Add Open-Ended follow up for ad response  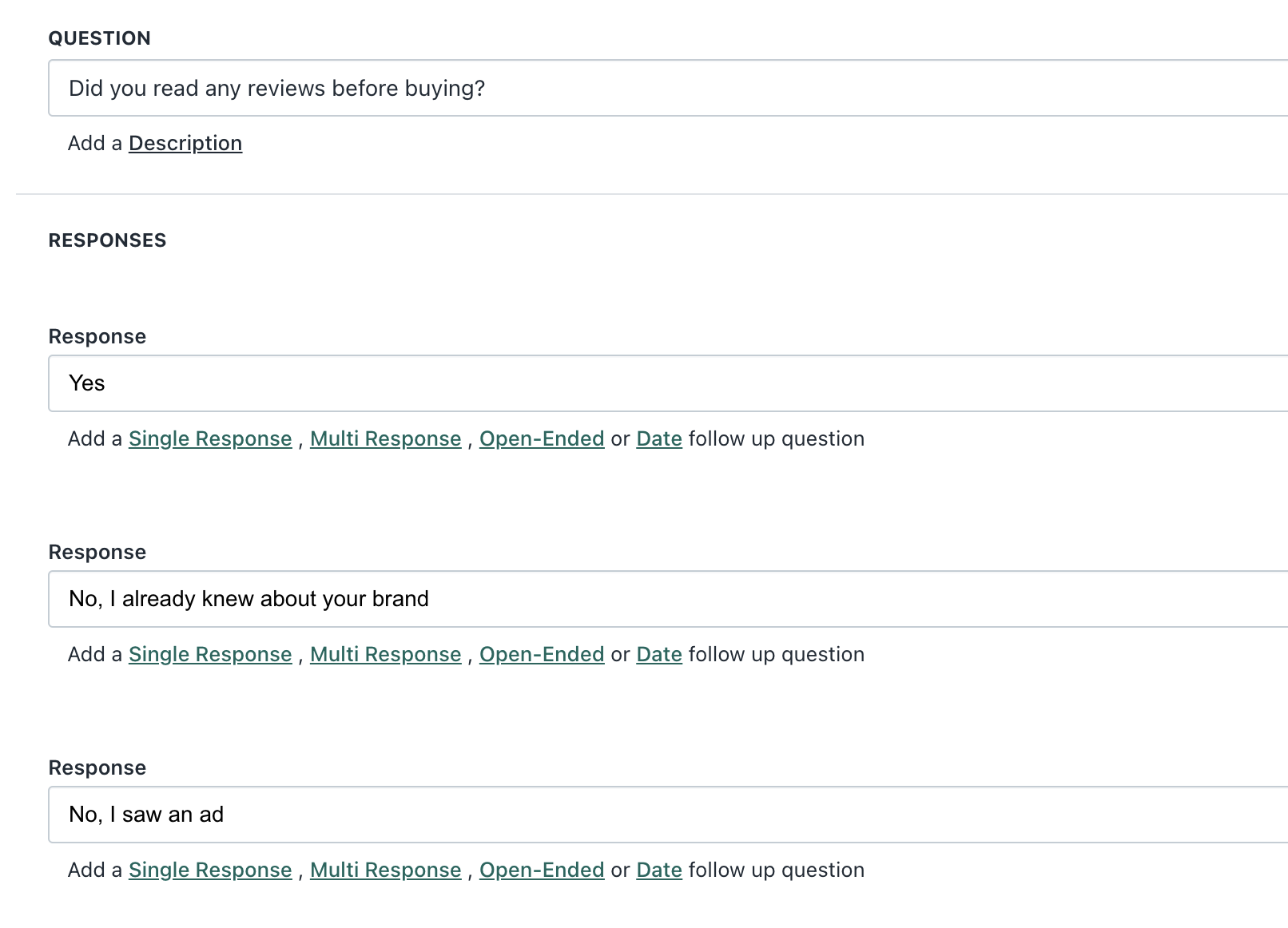(541, 870)
